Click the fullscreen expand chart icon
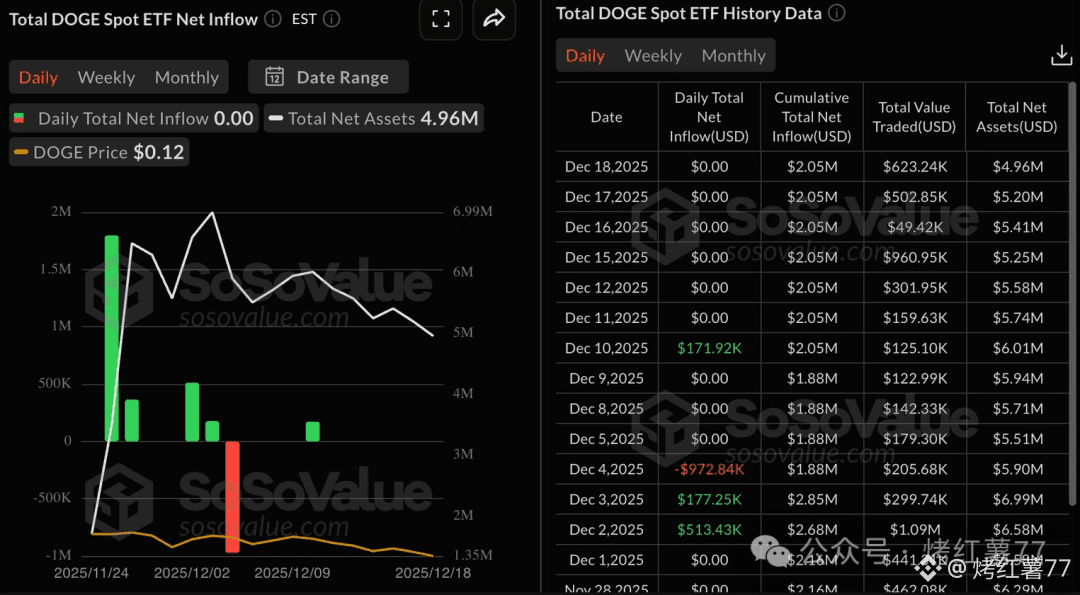The height and width of the screenshot is (595, 1080). coord(441,19)
